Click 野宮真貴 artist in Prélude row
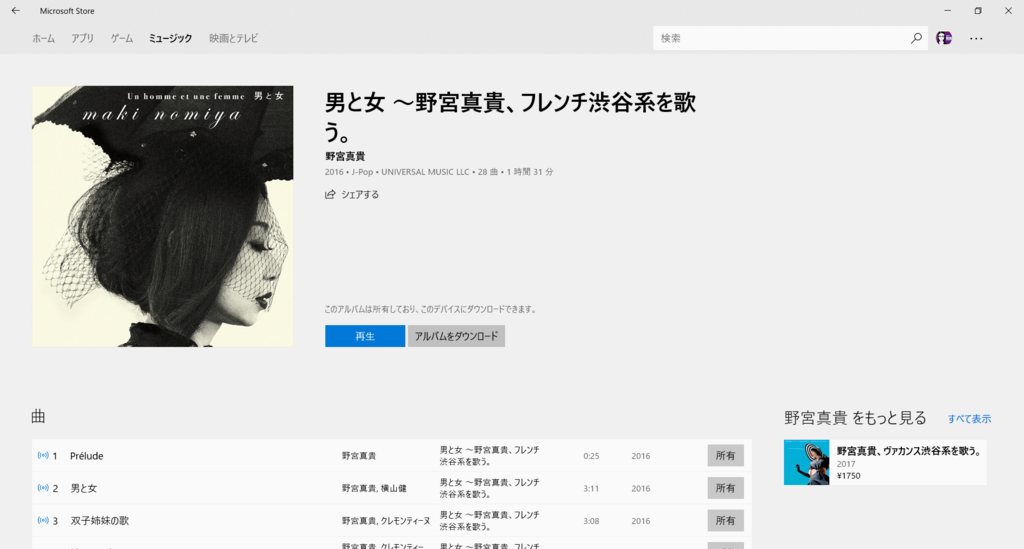Screen dimensions: 1024x549 click(359, 456)
